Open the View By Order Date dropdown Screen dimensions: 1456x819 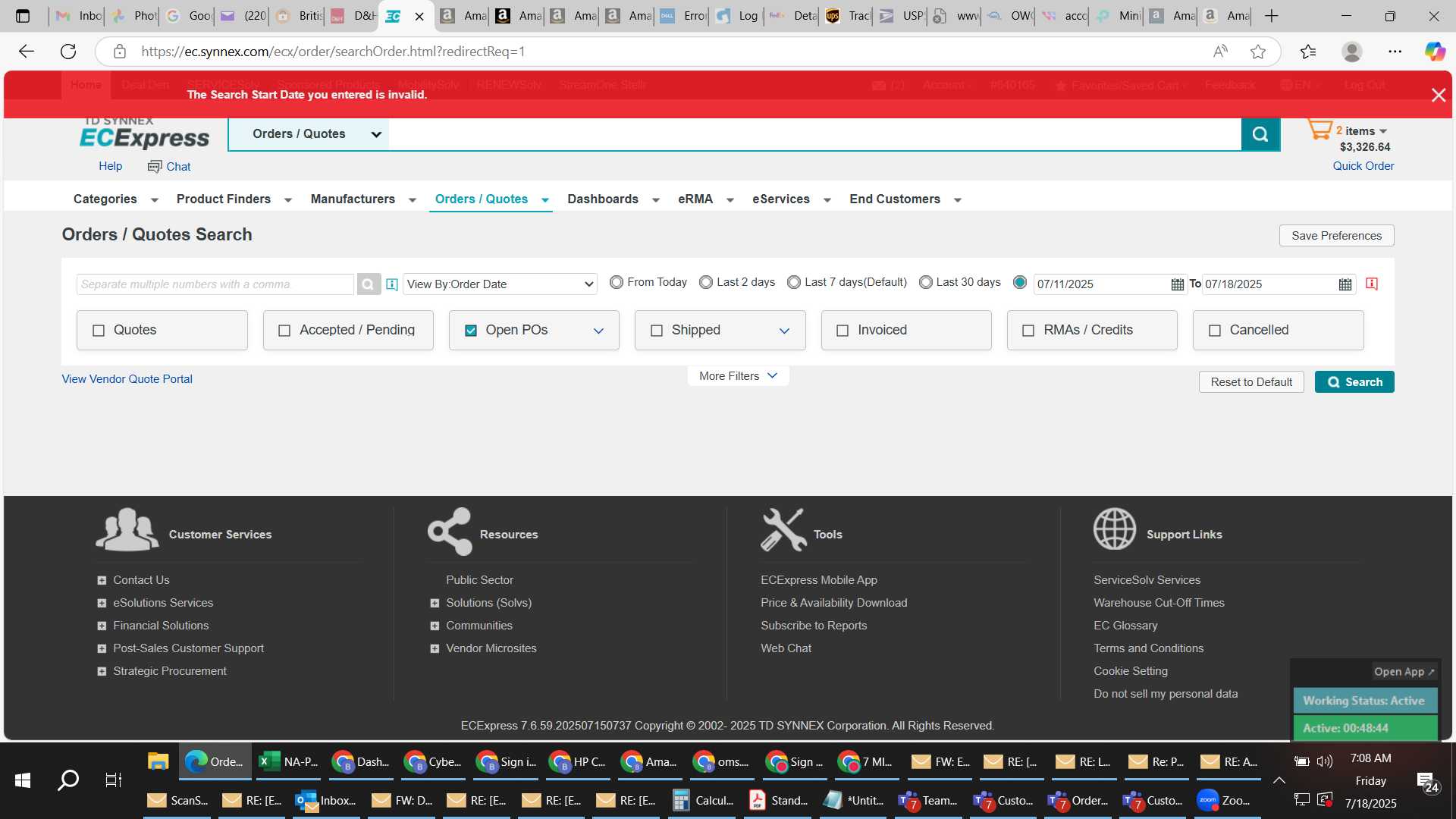(x=500, y=284)
